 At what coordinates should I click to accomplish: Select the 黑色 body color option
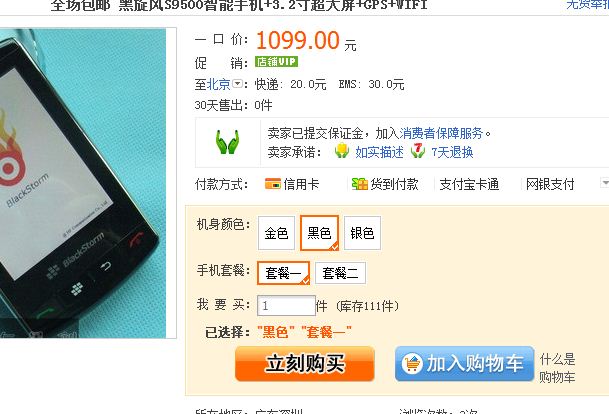coord(319,233)
